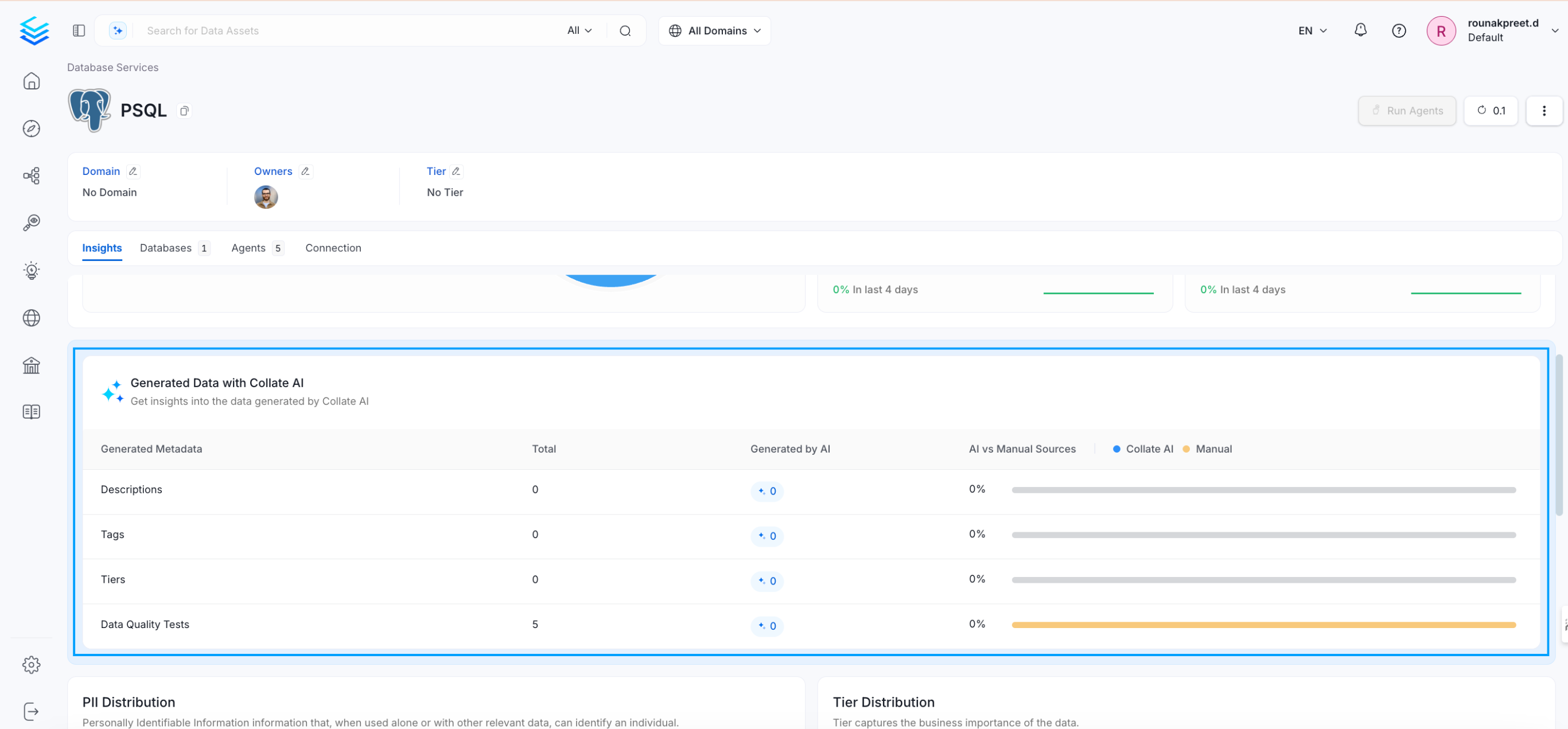Toggle the Collate AI legend entry
This screenshot has width=1568, height=729.
1143,449
